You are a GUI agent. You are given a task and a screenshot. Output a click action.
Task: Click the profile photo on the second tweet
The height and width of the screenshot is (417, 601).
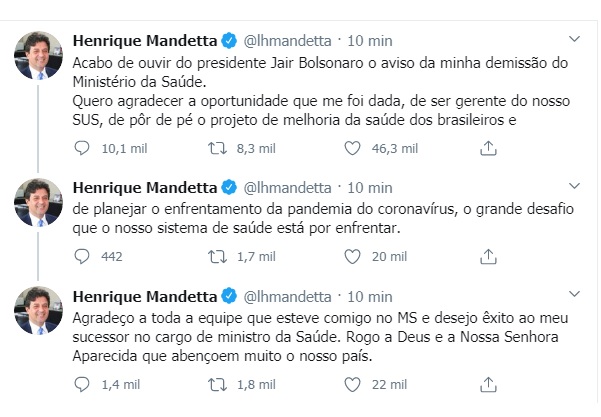[x=39, y=202]
